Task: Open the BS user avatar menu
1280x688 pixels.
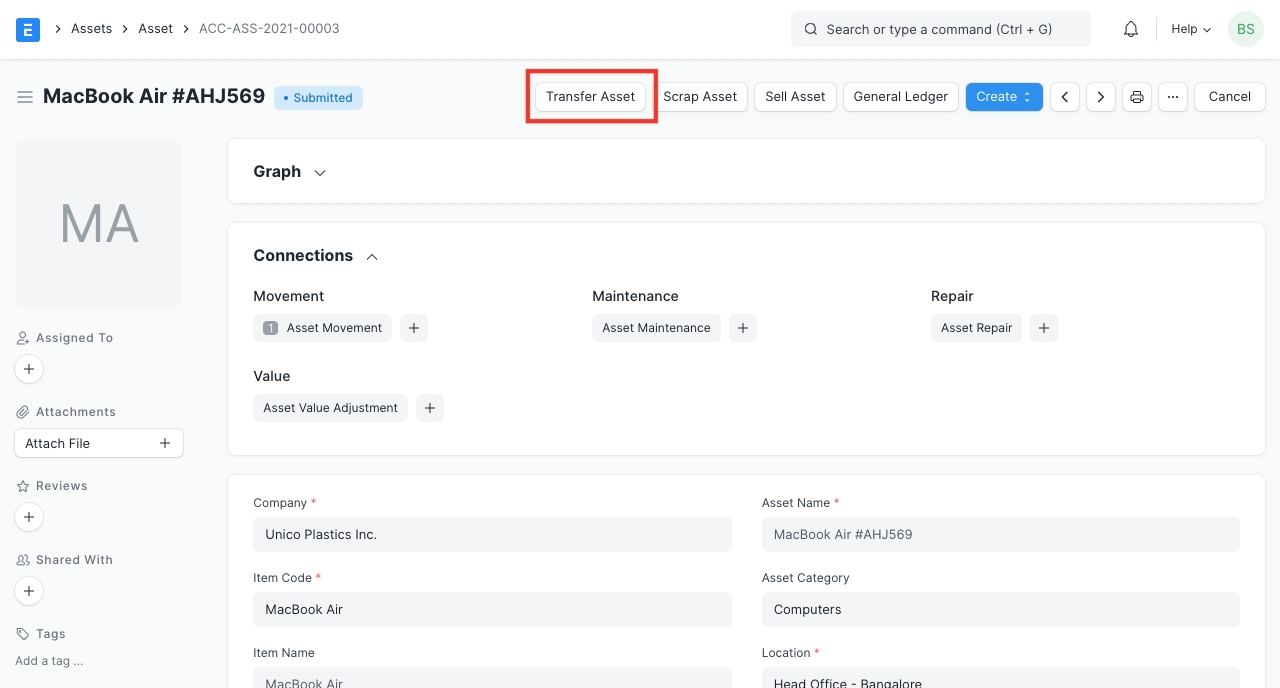Action: 1245,29
